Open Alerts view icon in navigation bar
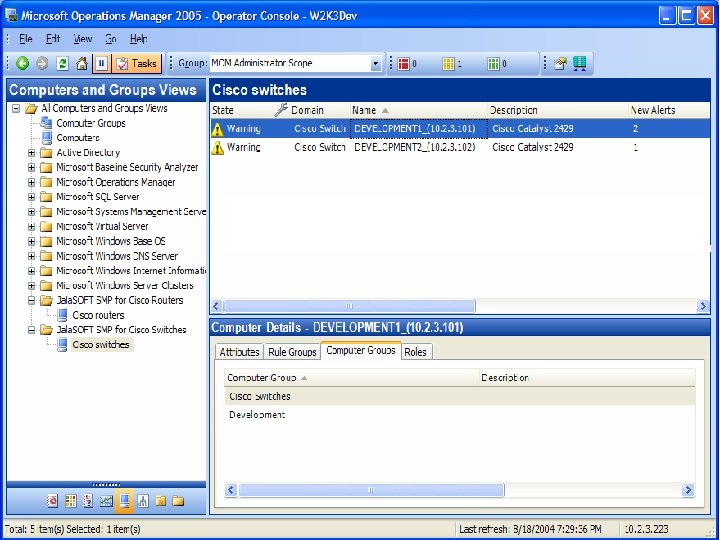 pos(52,501)
